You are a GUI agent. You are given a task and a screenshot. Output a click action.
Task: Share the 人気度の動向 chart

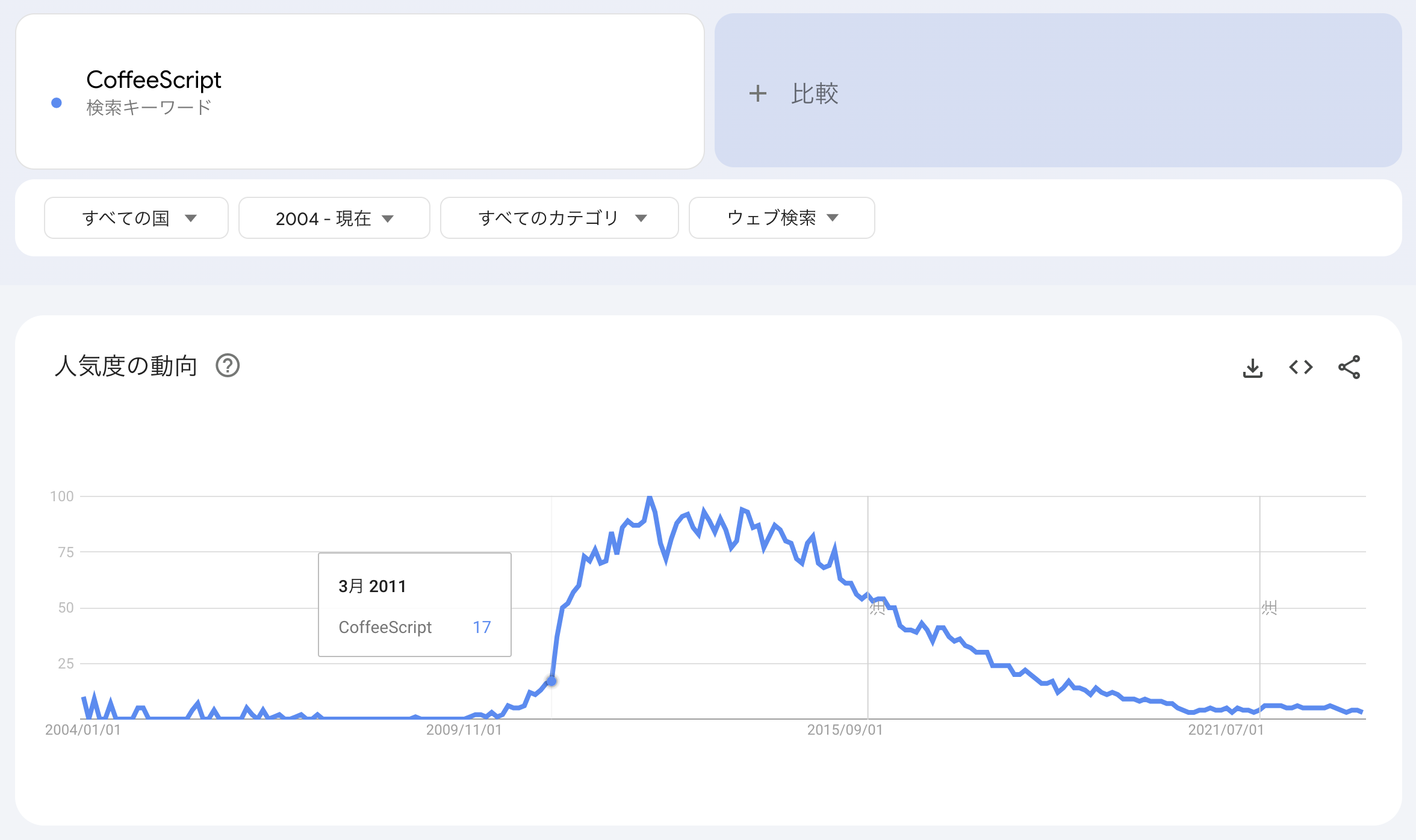point(1349,367)
